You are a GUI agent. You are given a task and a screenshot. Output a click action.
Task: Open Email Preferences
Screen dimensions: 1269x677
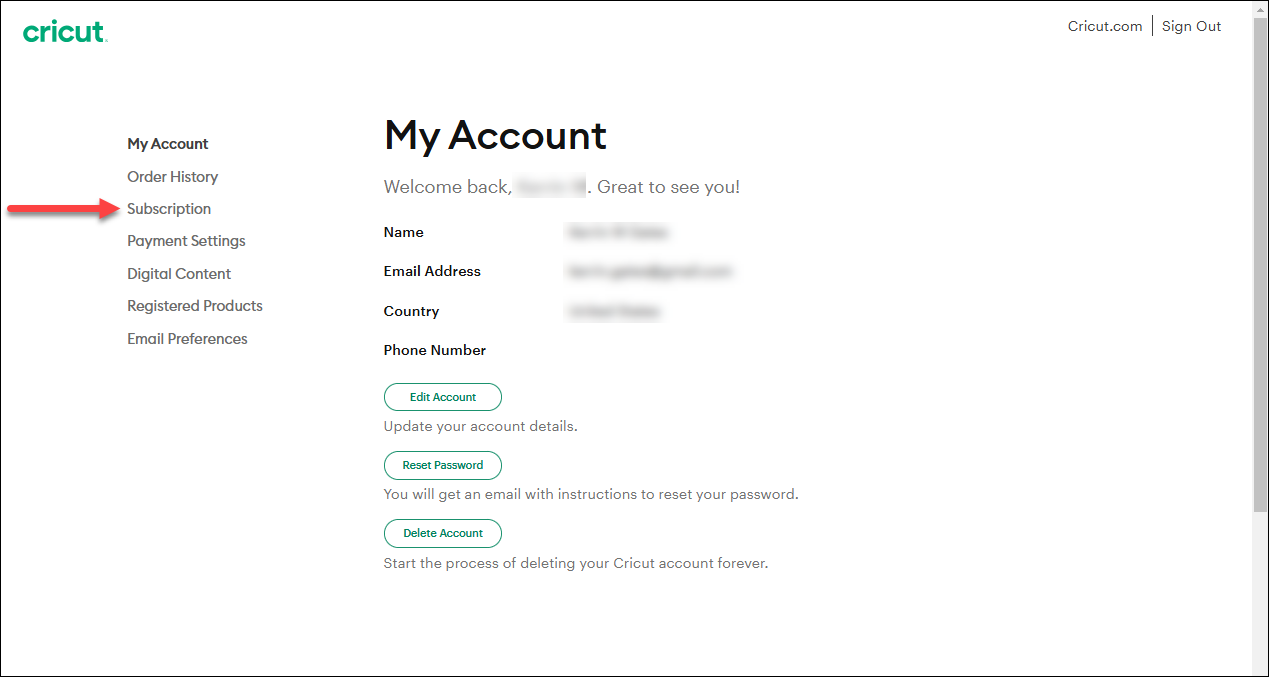[x=187, y=339]
